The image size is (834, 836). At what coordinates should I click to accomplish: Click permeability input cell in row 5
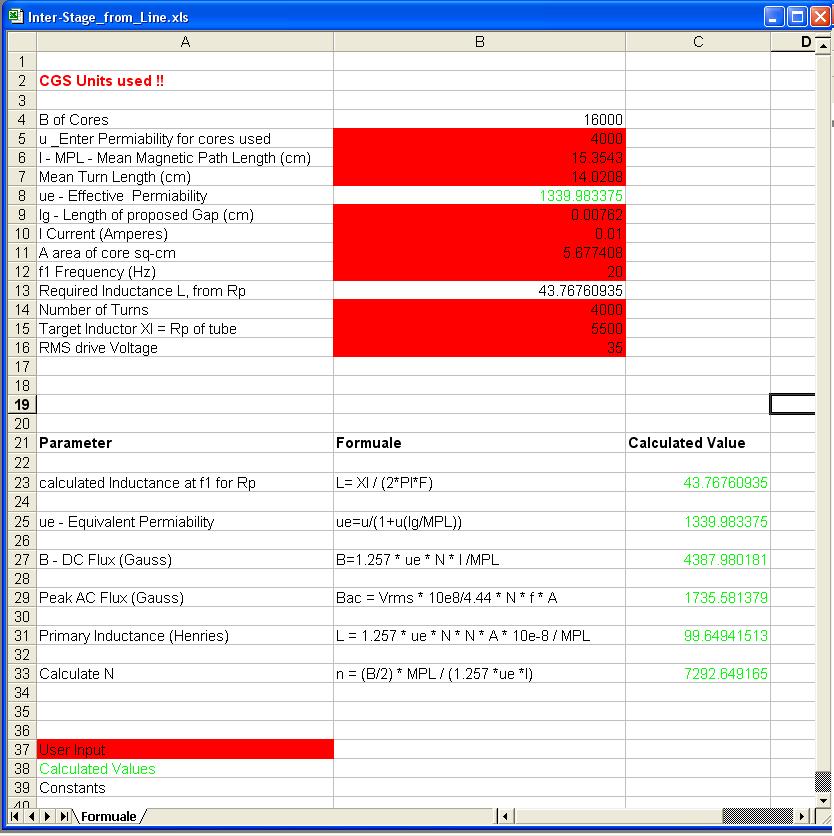pyautogui.click(x=479, y=139)
